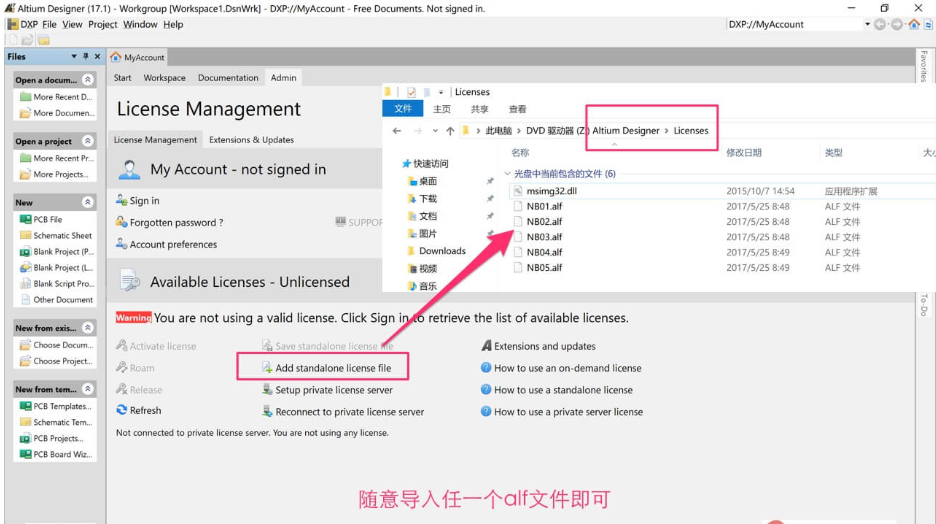Click Blank Script Project entry
Image resolution: width=936 pixels, height=524 pixels.
(x=57, y=283)
